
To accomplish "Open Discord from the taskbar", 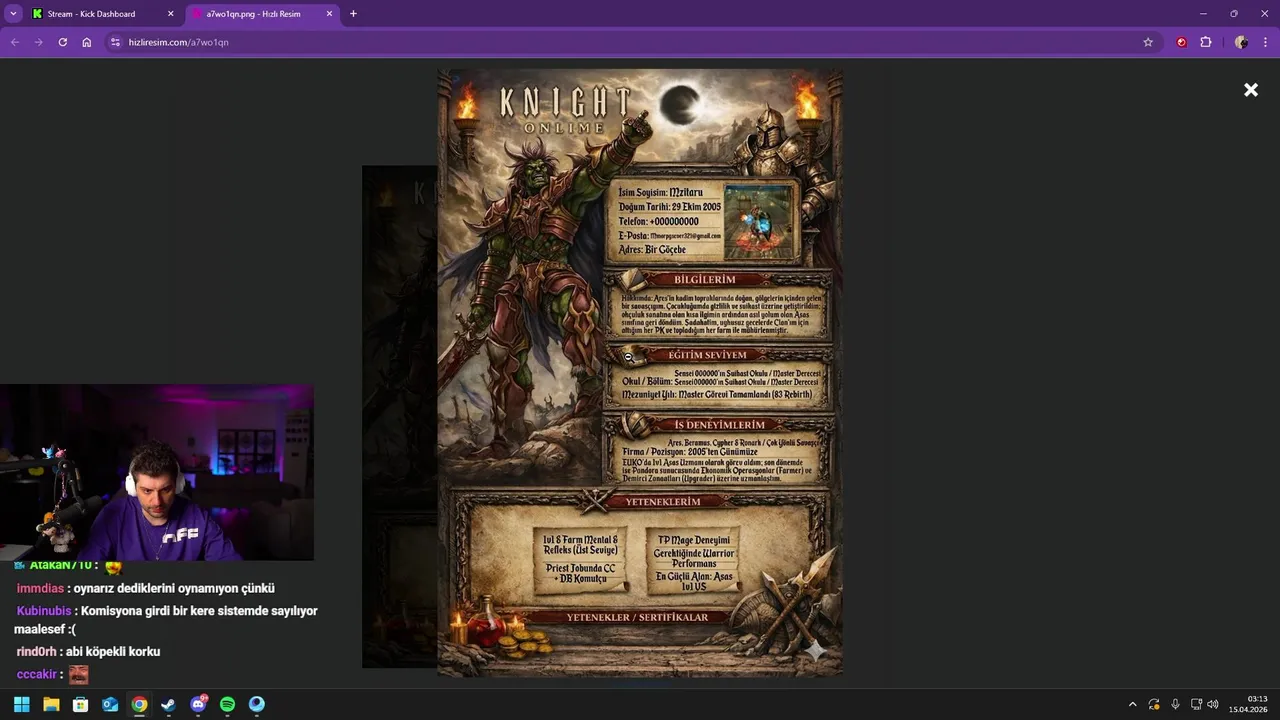I will pyautogui.click(x=198, y=704).
